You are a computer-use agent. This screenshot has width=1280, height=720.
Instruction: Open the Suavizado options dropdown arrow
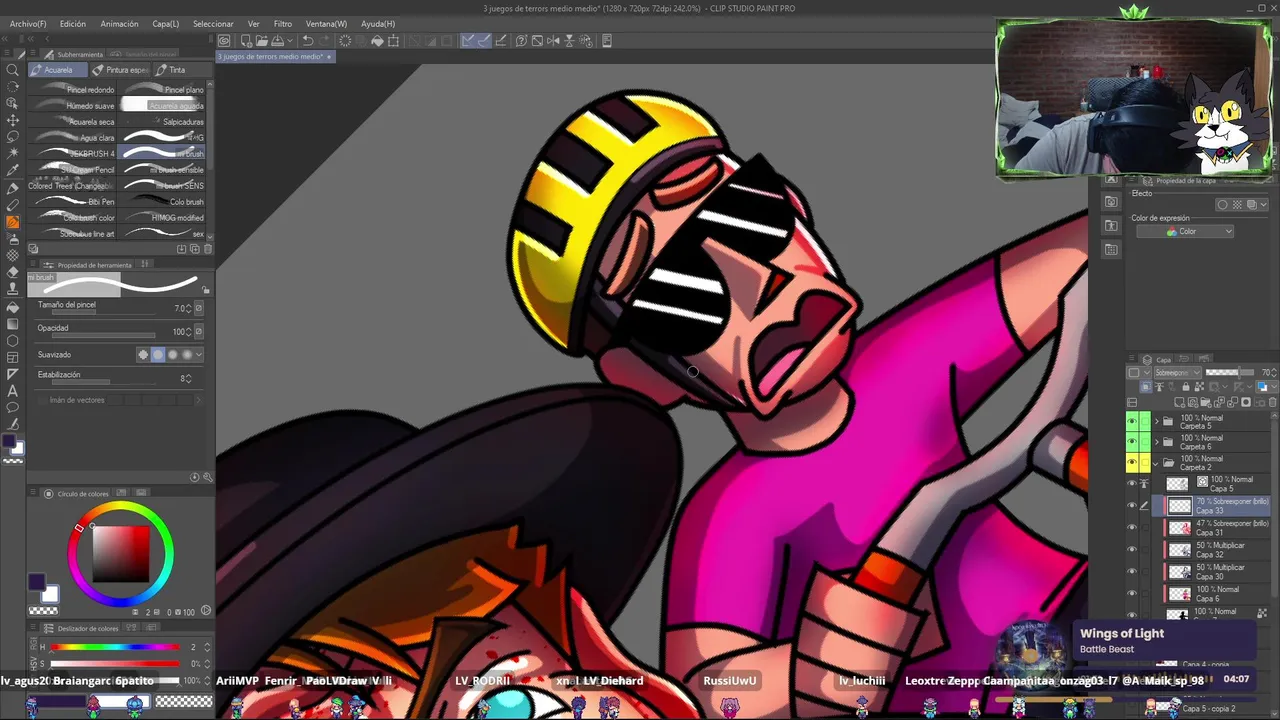coord(200,355)
